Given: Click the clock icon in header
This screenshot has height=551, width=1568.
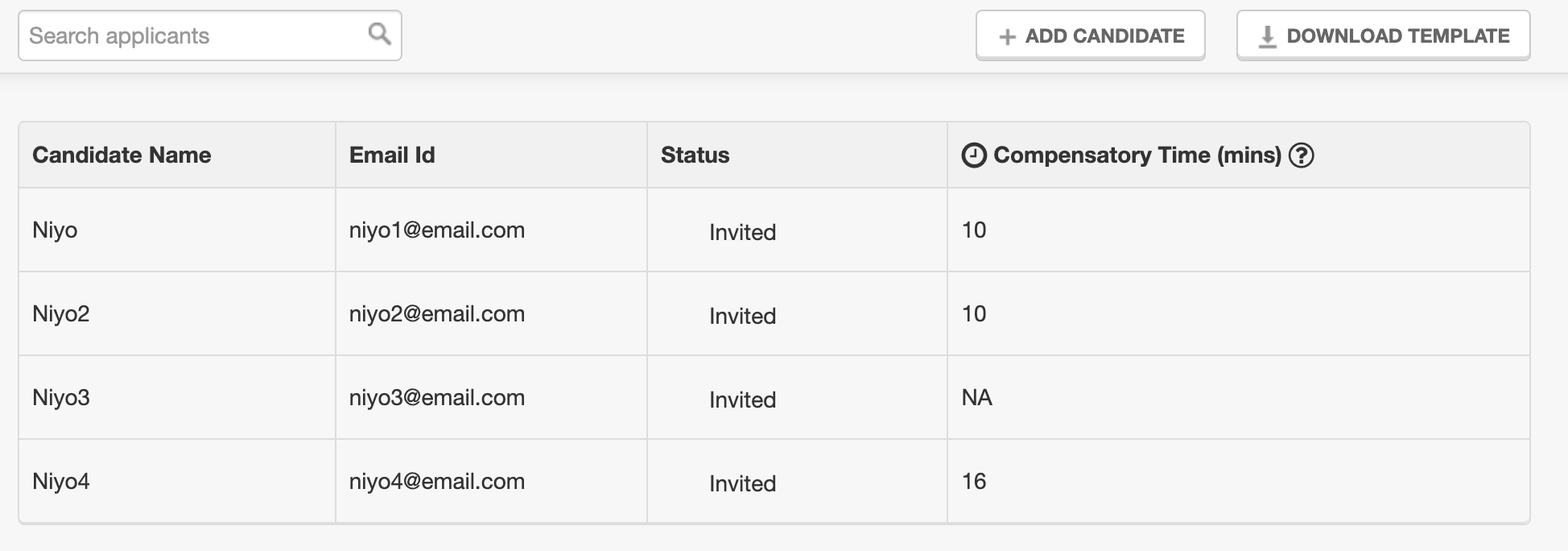Looking at the screenshot, I should click(974, 155).
